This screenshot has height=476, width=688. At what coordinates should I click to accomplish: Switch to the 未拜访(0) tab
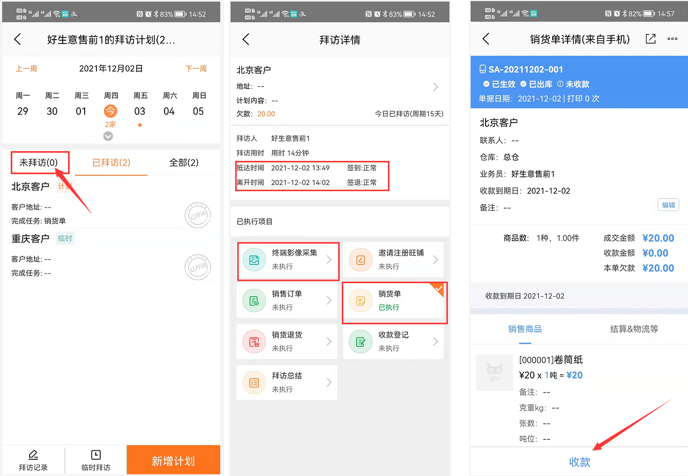[39, 163]
